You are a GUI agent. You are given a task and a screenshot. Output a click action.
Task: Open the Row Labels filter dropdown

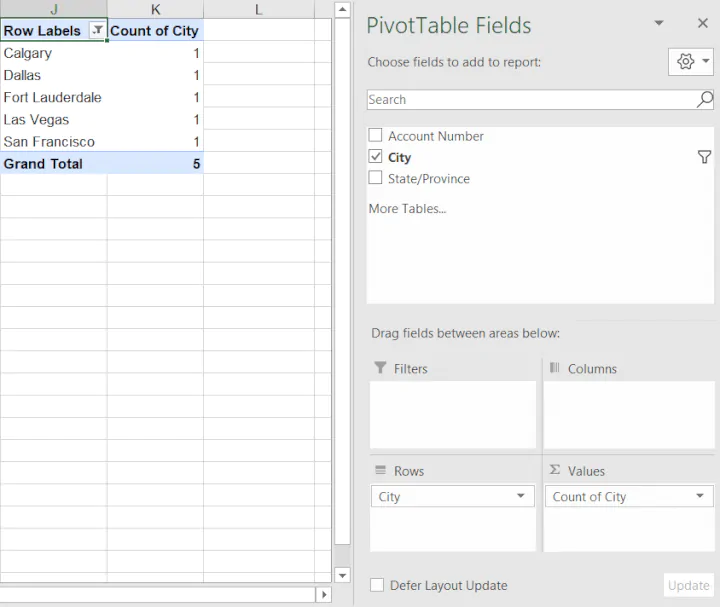point(97,30)
